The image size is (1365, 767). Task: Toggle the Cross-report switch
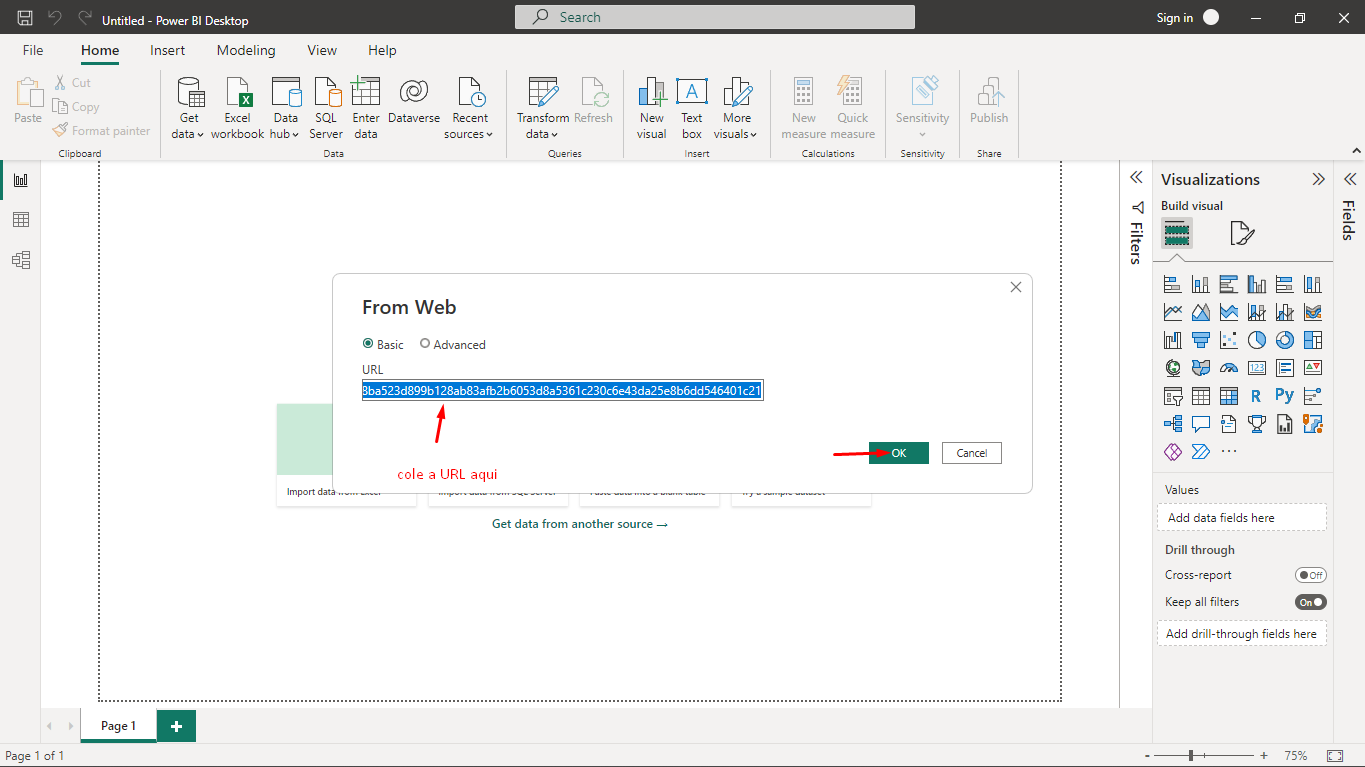[x=1310, y=575]
